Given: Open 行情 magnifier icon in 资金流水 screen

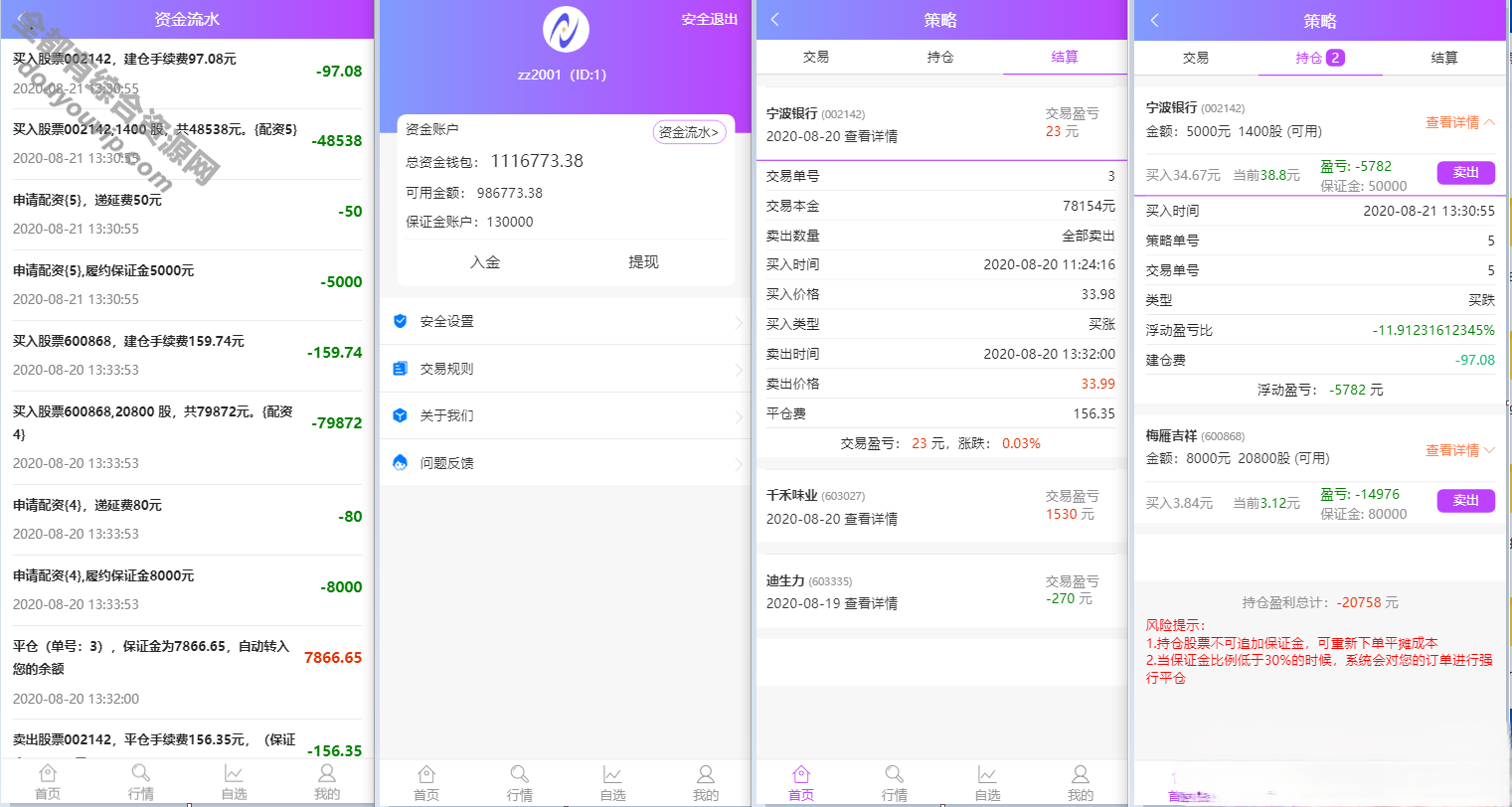Looking at the screenshot, I should pos(141,773).
